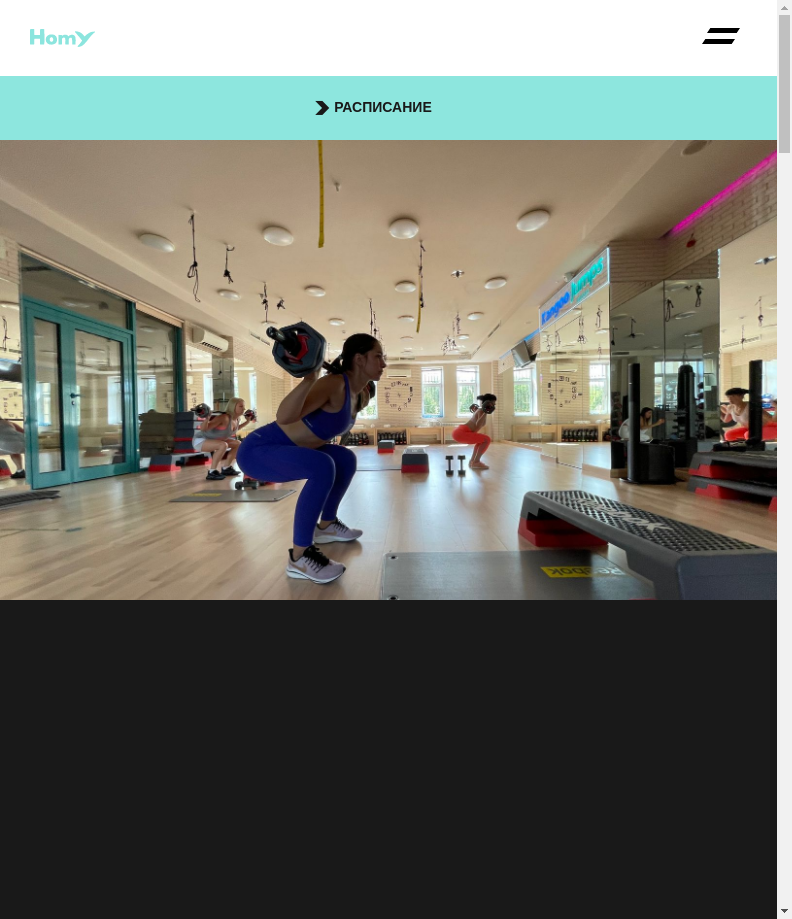Click the vertical scrollbar thumb

[784, 83]
